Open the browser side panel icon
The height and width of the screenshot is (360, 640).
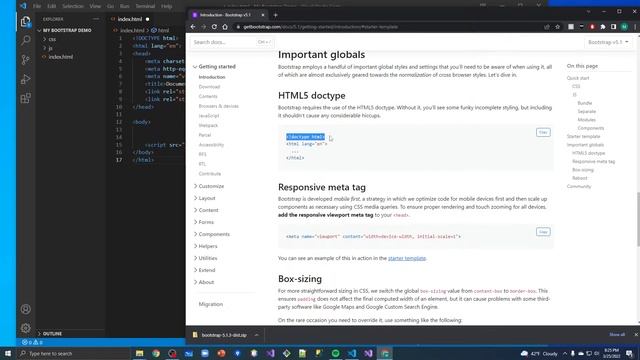click(613, 27)
